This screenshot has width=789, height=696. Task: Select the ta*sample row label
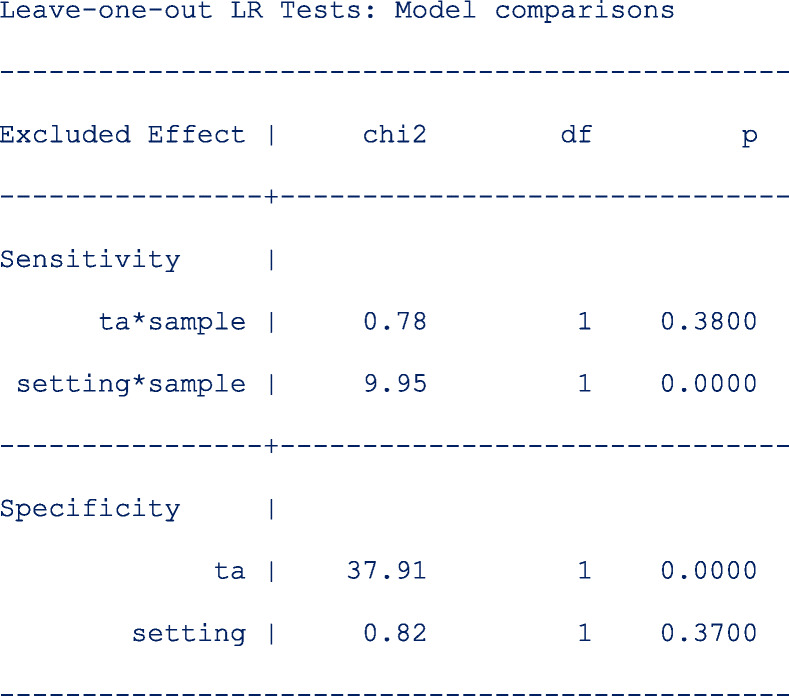pyautogui.click(x=172, y=322)
